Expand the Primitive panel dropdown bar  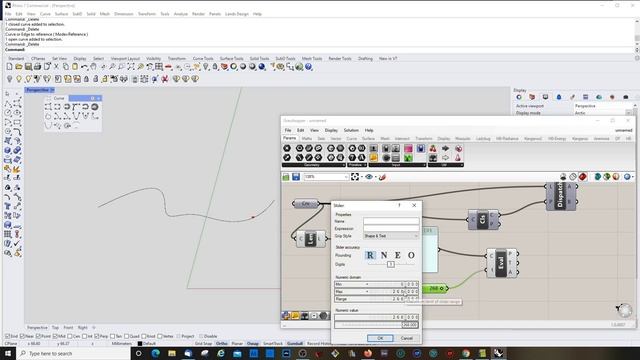tap(357, 165)
